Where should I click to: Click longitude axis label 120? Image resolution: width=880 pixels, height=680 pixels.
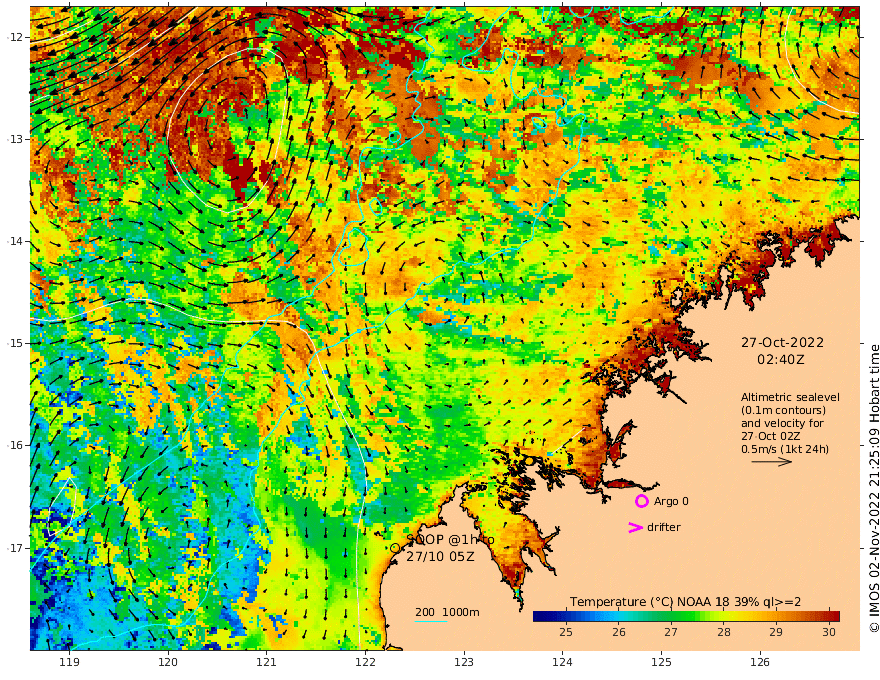coord(168,662)
